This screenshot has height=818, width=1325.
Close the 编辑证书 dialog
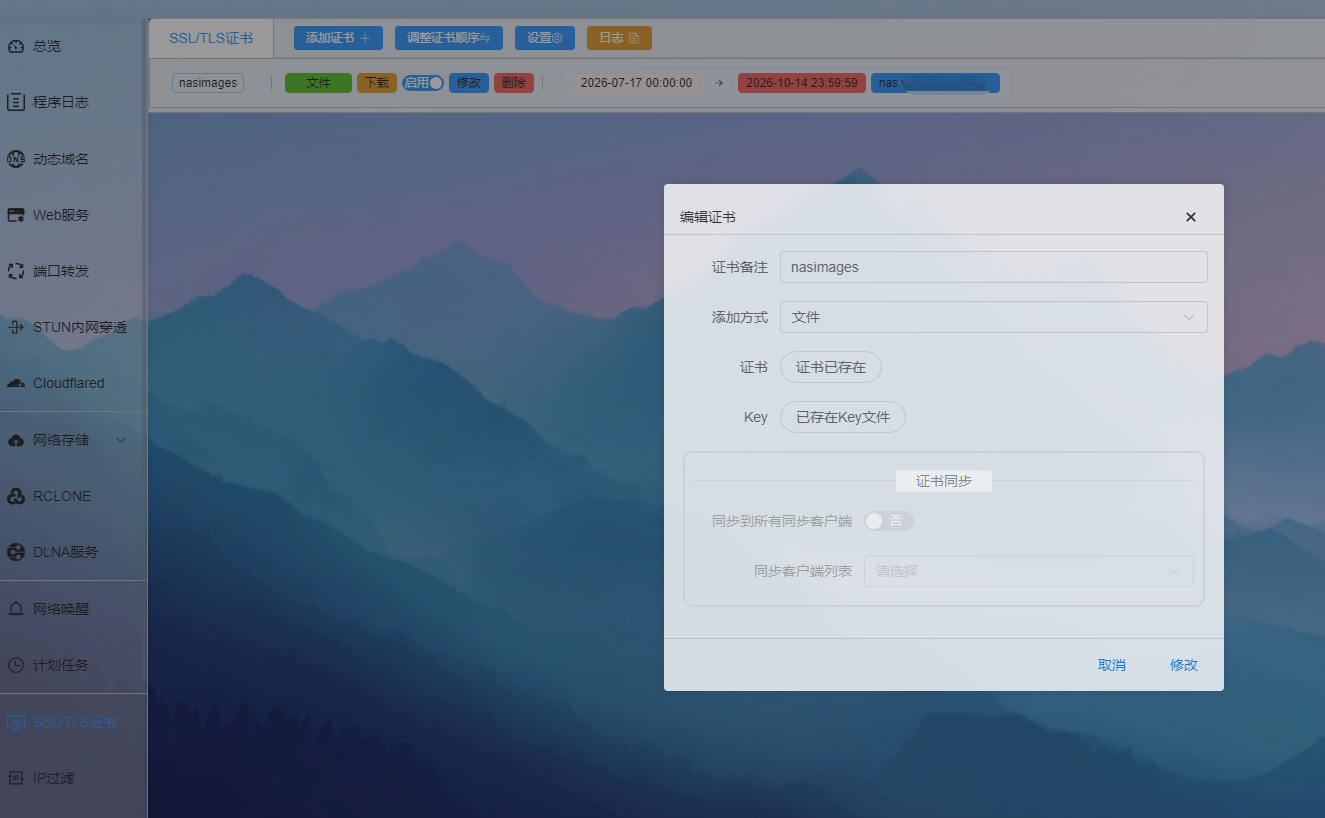point(1190,217)
